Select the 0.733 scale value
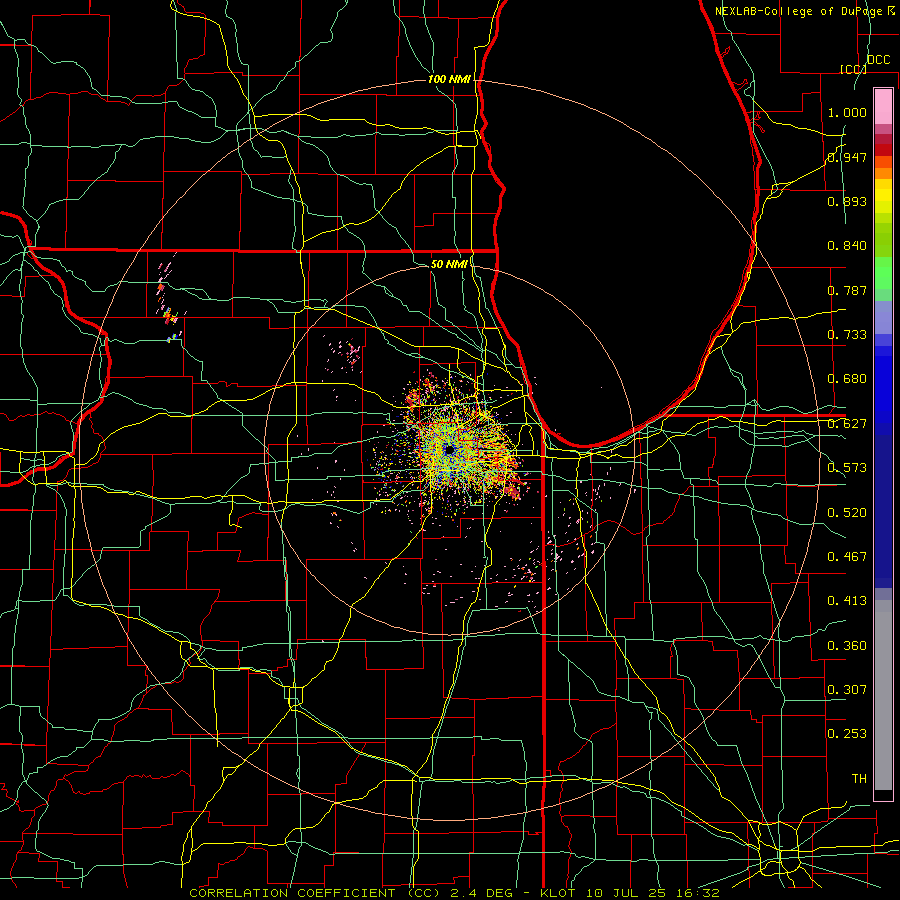Image resolution: width=900 pixels, height=900 pixels. [x=847, y=335]
